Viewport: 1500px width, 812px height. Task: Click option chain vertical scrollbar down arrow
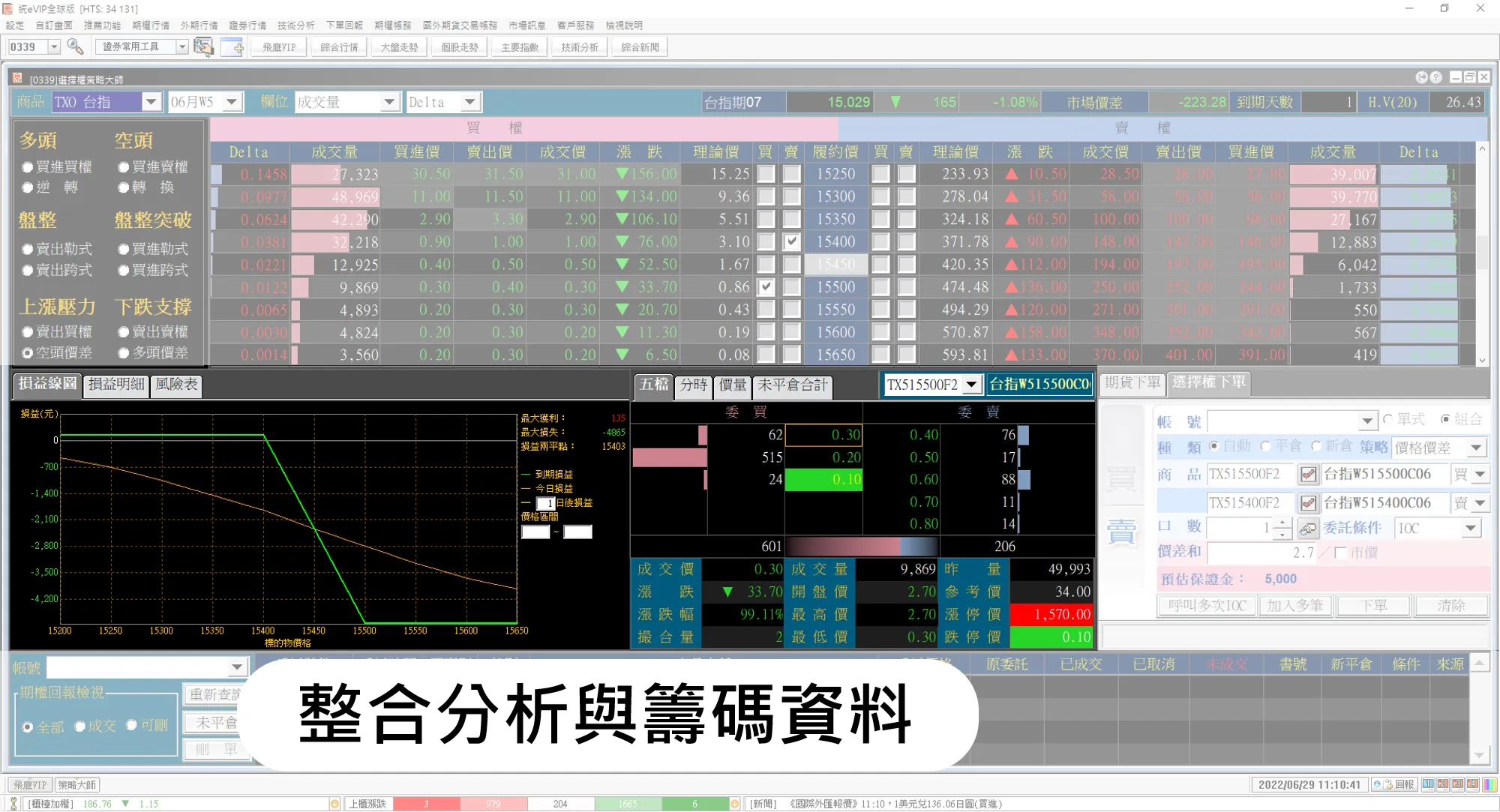1482,360
